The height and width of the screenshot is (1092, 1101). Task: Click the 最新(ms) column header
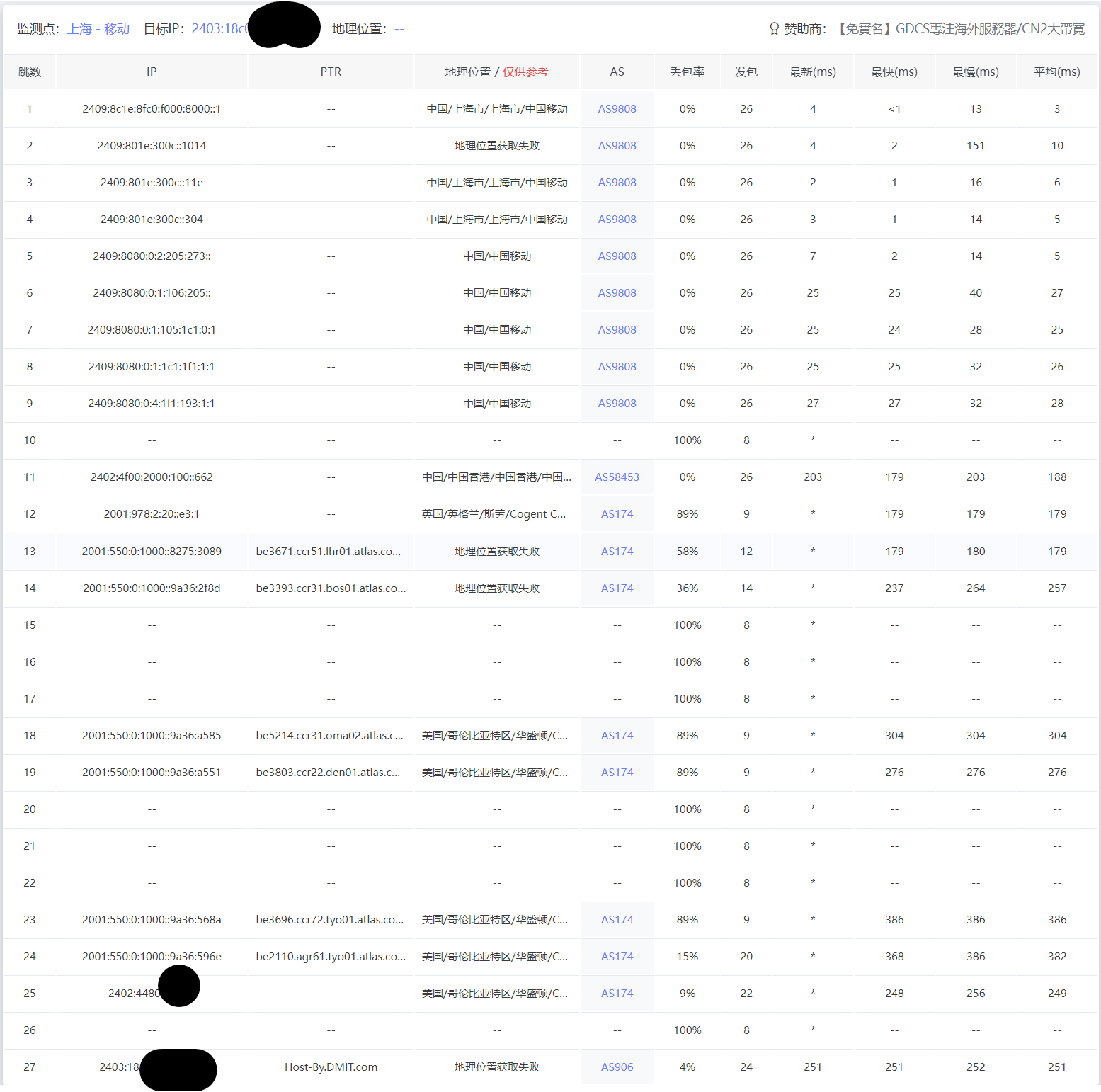(813, 72)
